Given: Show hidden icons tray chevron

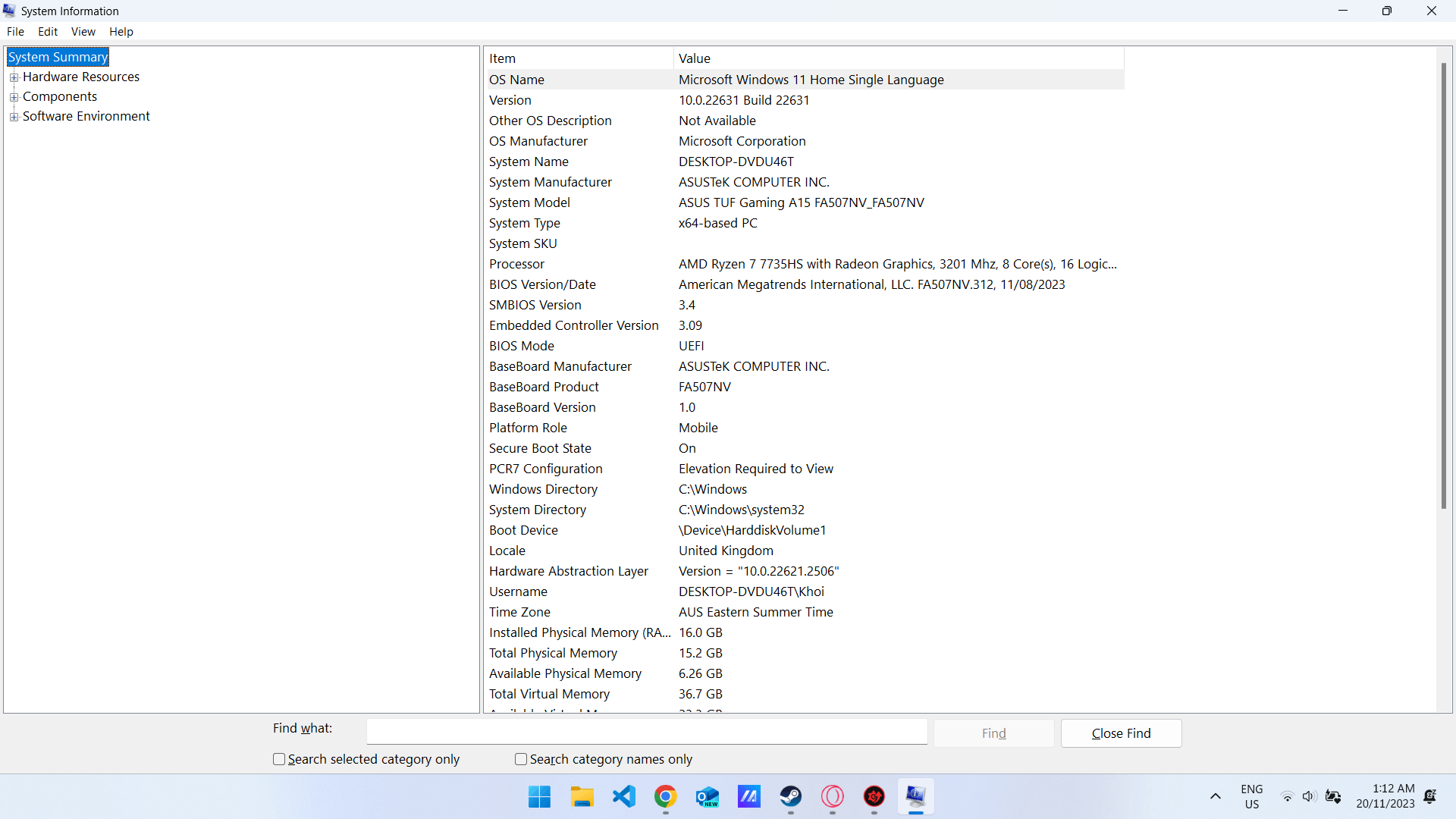Looking at the screenshot, I should point(1216,796).
